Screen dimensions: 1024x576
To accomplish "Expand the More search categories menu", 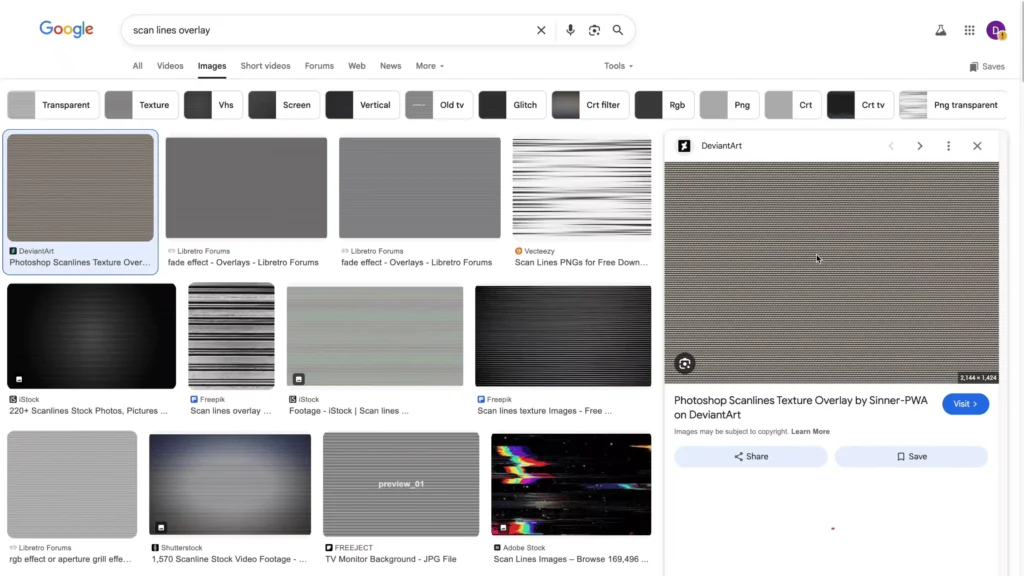I will (429, 66).
